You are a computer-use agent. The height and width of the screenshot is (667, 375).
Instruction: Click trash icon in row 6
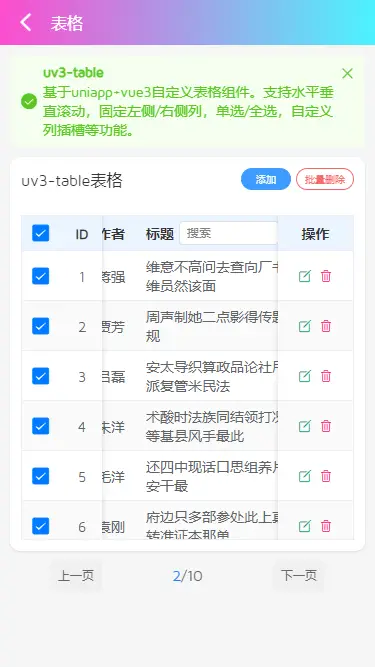(326, 526)
